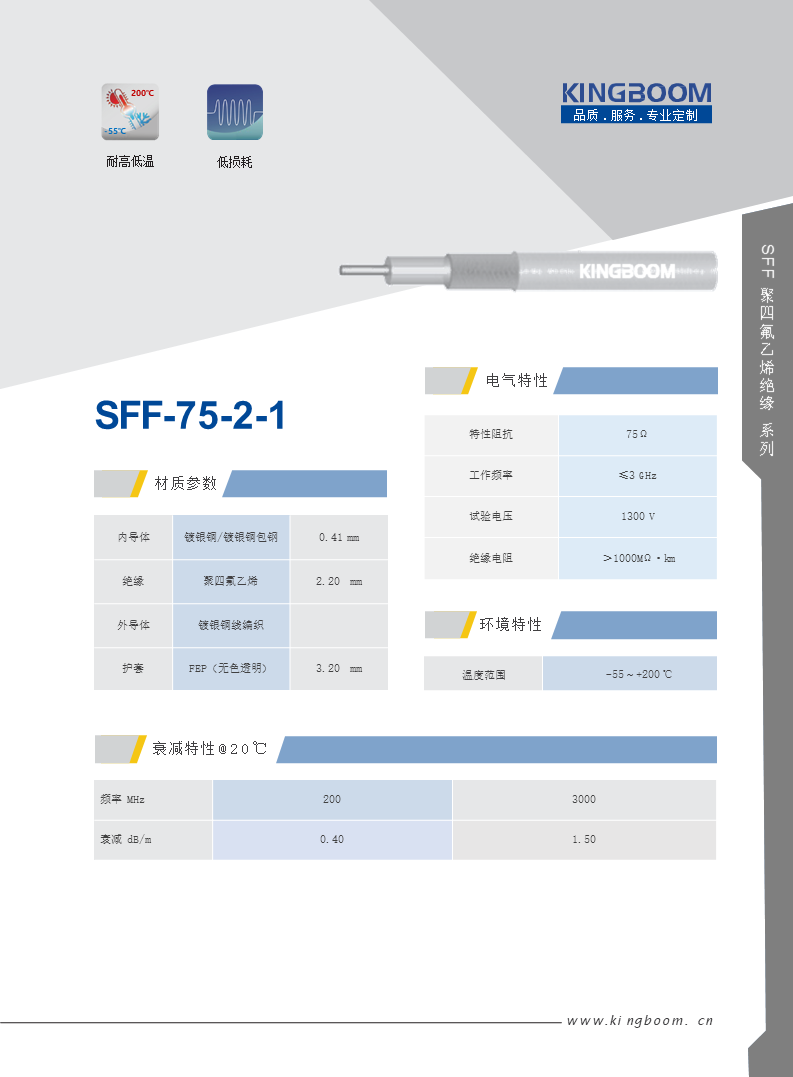Click the ≤3 GHz value
The width and height of the screenshot is (793, 1077).
tap(638, 475)
